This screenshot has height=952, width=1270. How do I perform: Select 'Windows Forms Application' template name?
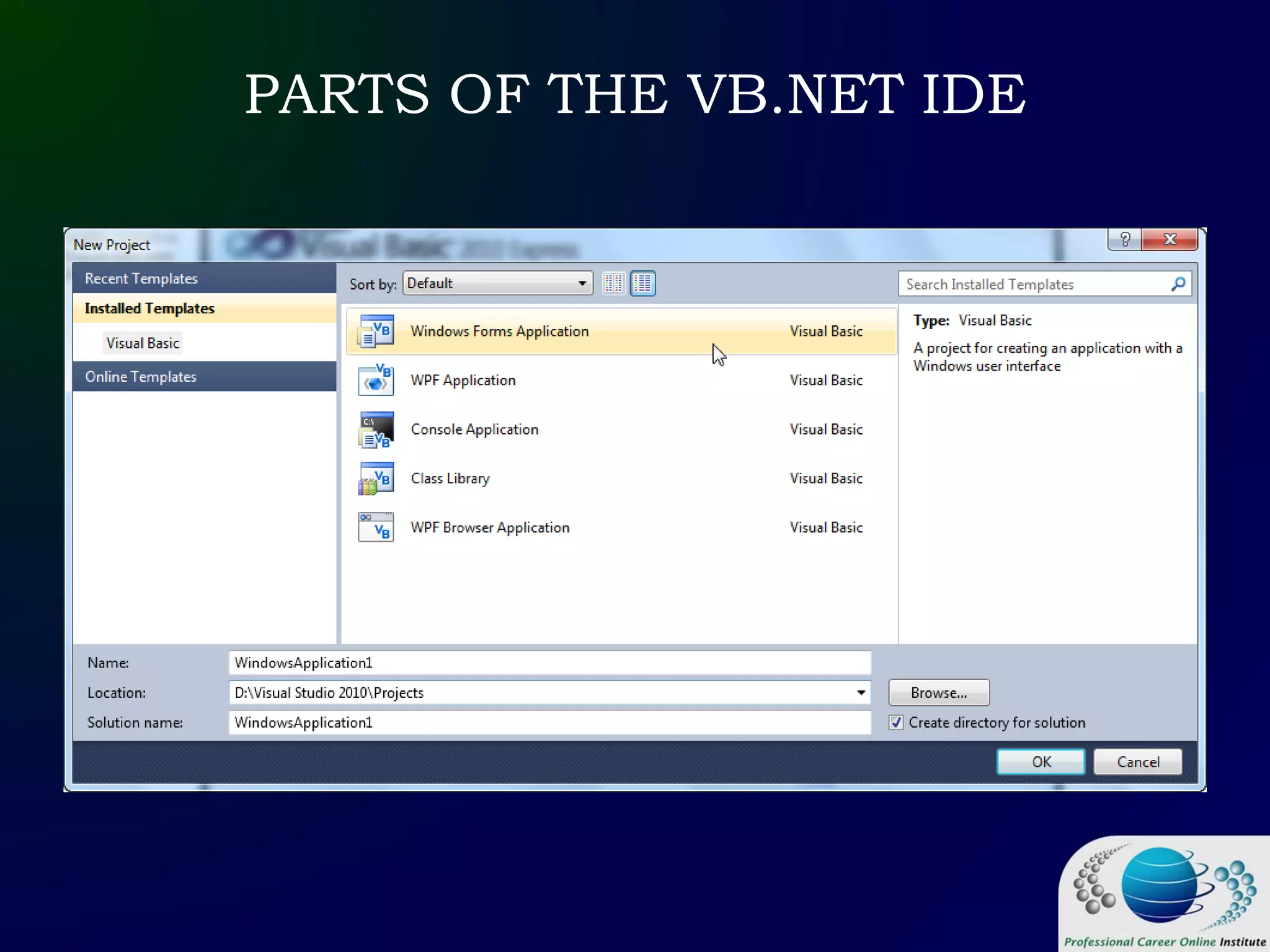(x=500, y=331)
